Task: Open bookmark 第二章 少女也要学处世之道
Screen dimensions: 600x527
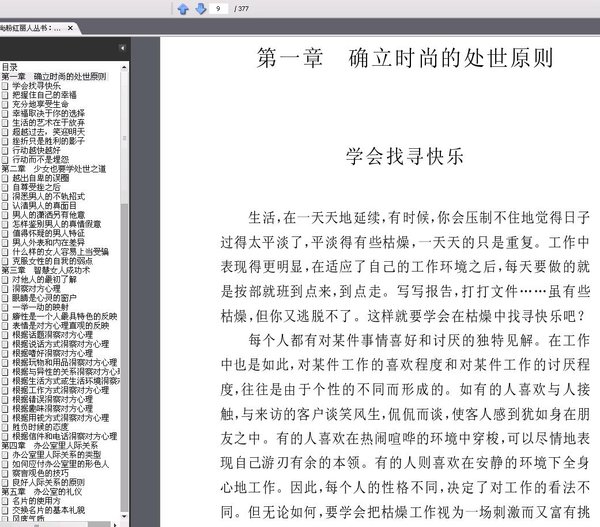Action: click(x=54, y=169)
